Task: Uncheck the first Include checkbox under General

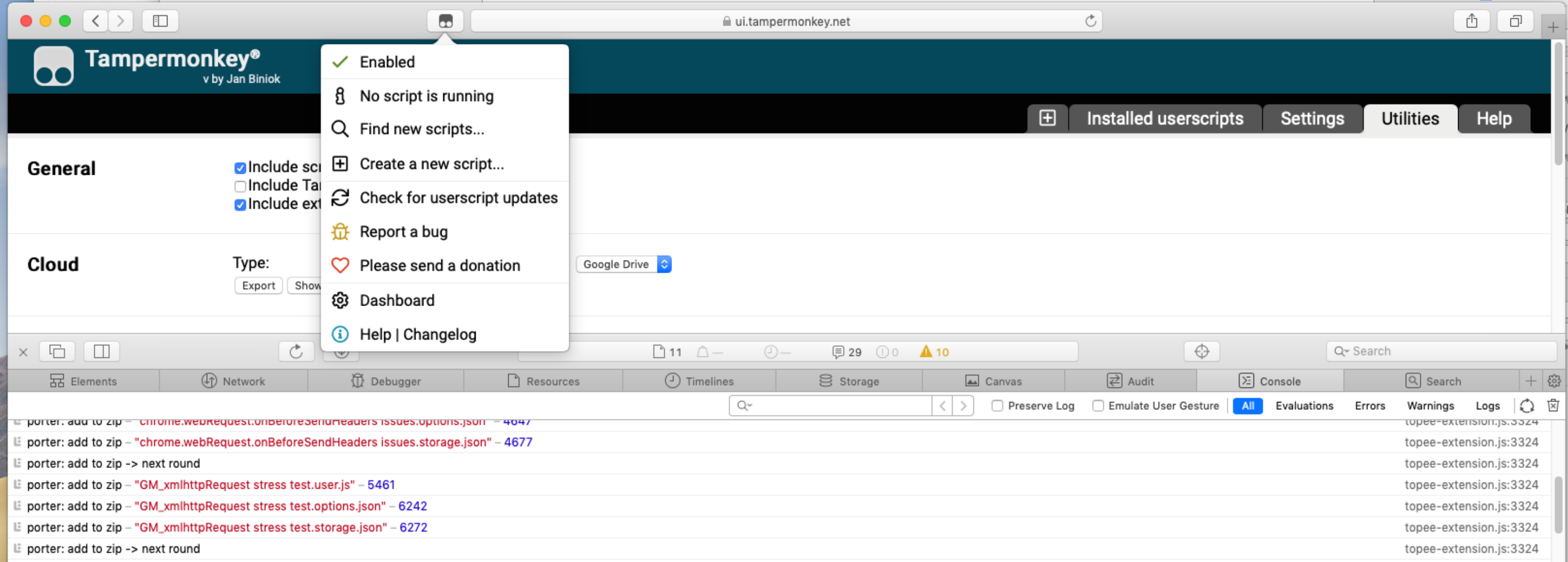Action: pos(240,168)
